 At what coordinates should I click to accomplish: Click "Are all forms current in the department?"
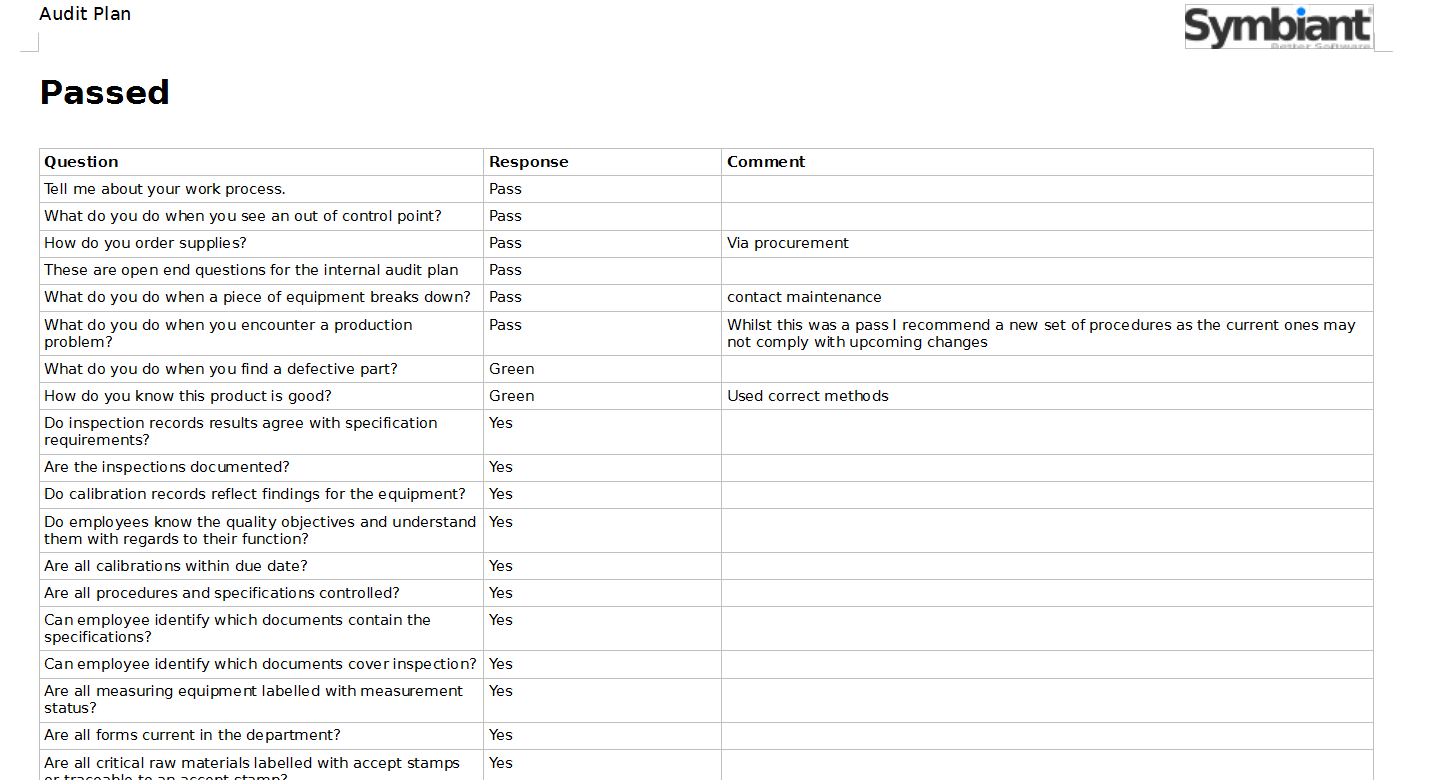(x=192, y=735)
